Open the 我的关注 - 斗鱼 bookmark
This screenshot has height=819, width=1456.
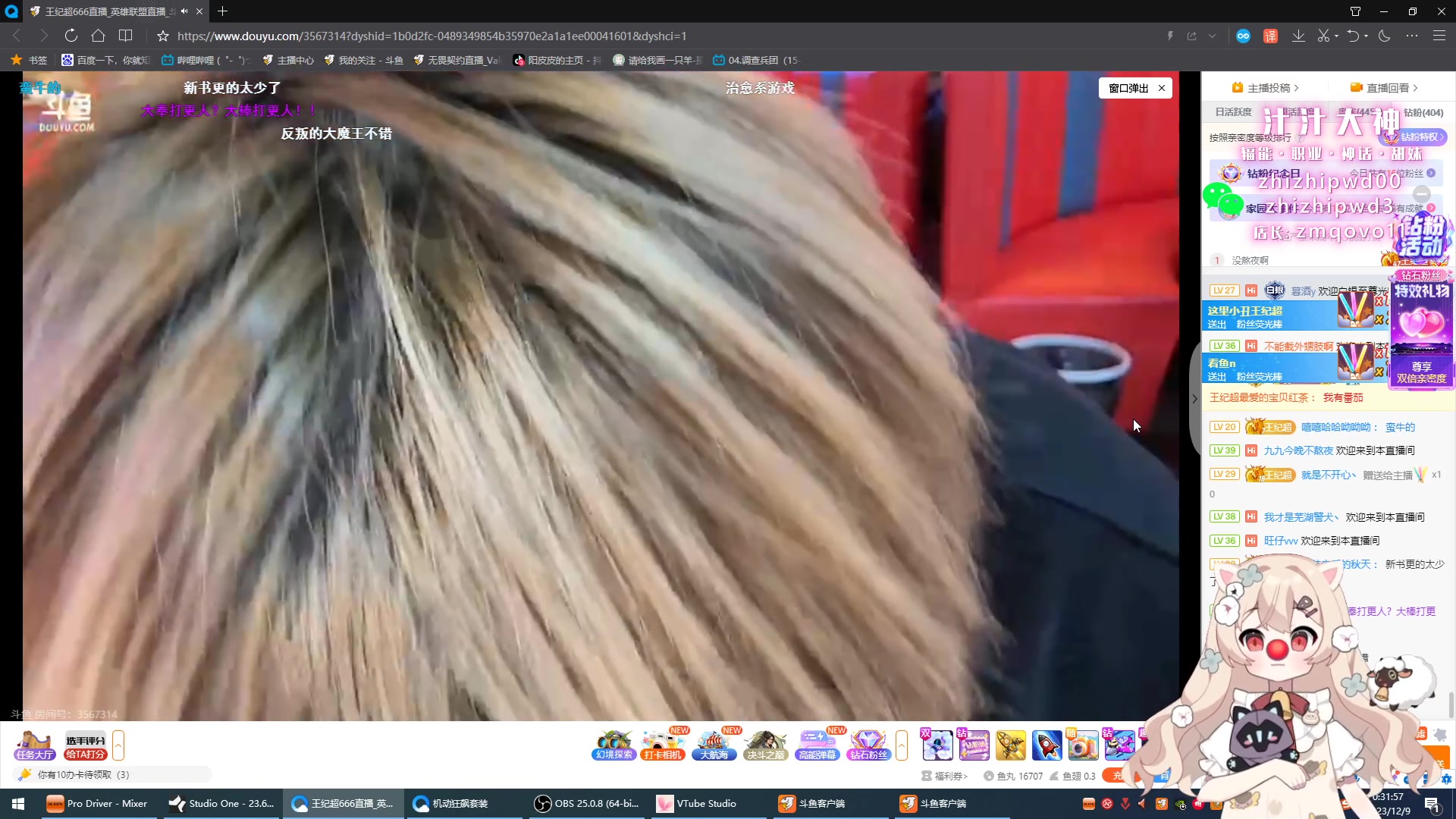click(363, 60)
